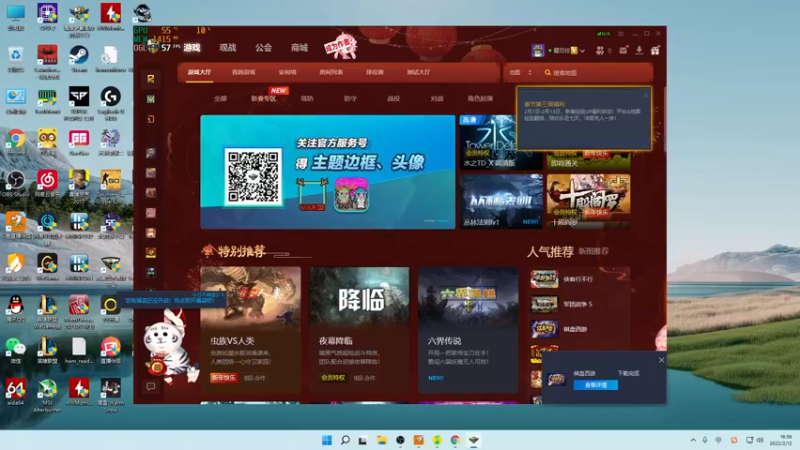Click the sidebar chat bubble icon

[x=151, y=386]
